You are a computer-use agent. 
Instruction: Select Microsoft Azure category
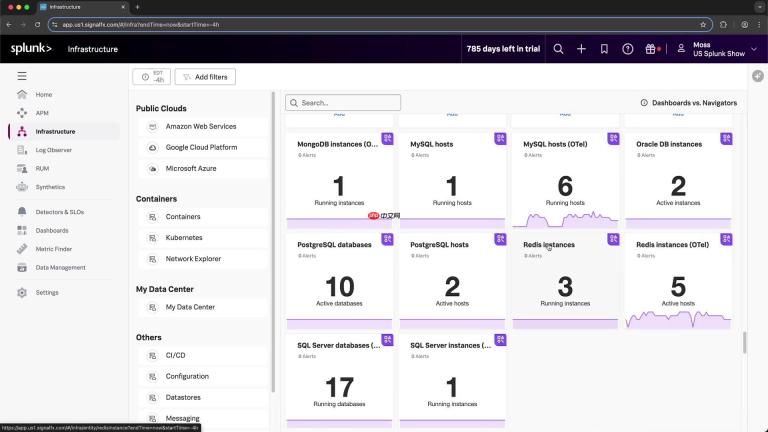tap(203, 168)
